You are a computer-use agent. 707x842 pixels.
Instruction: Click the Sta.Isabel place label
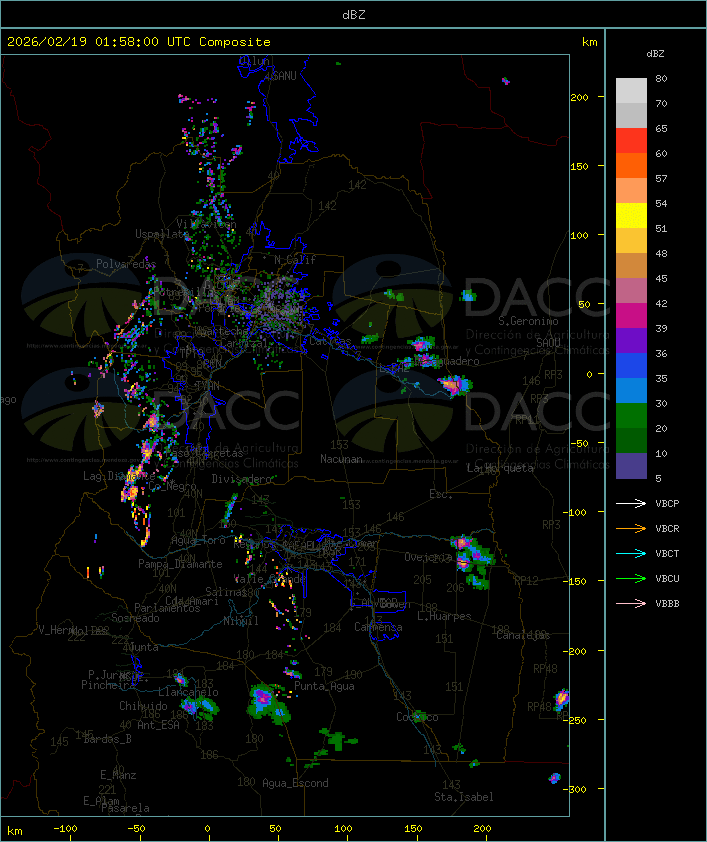[464, 797]
